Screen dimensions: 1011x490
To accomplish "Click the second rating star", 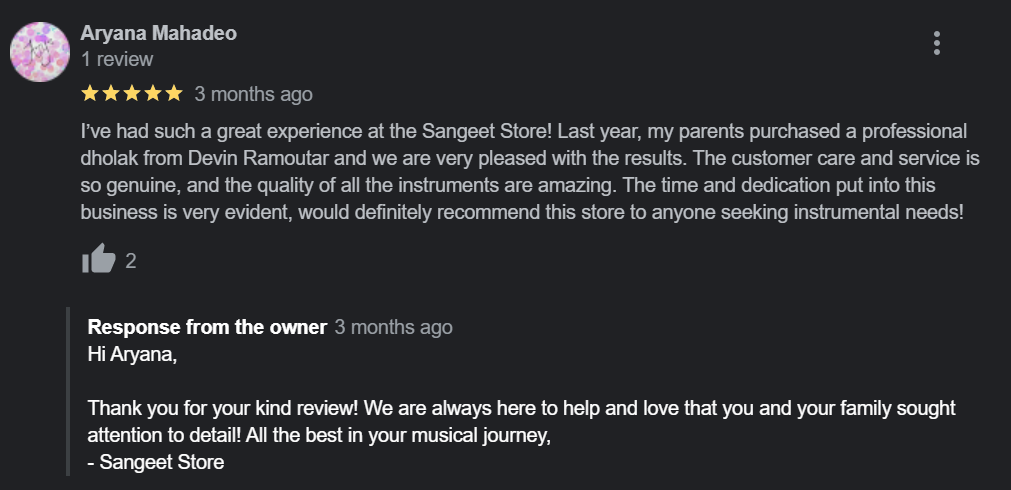I will pyautogui.click(x=110, y=94).
